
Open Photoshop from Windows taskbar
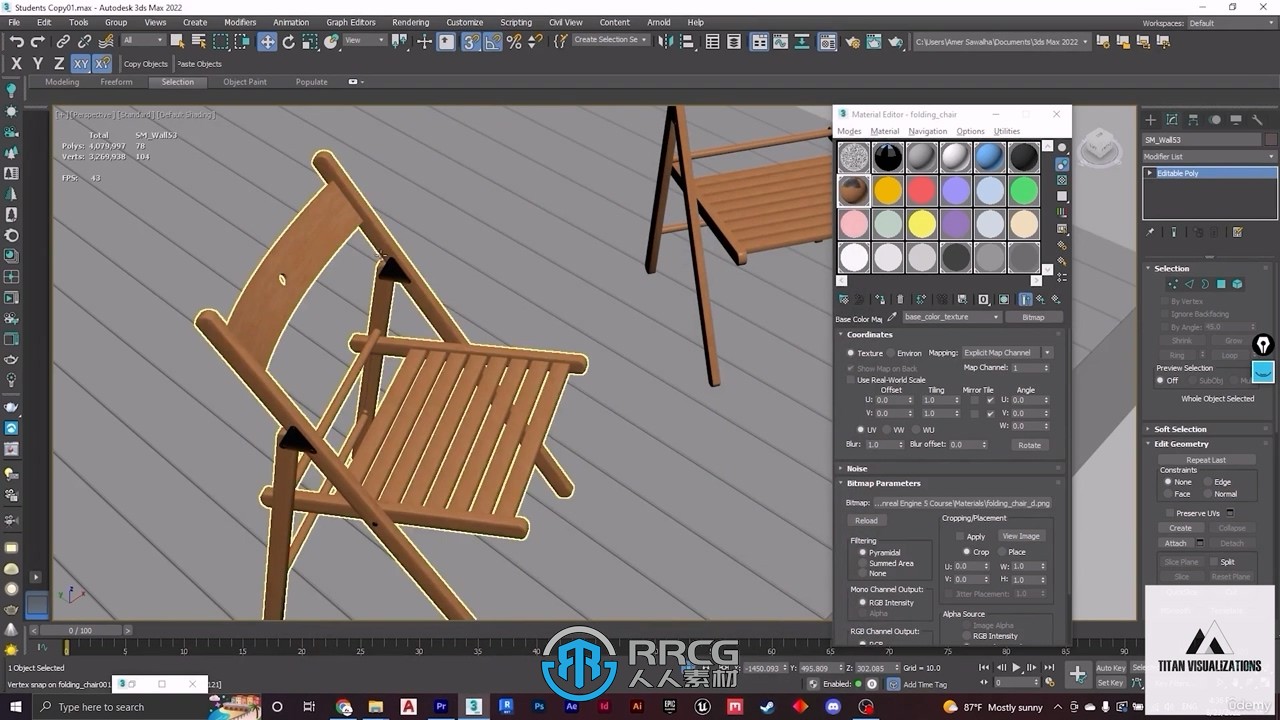[x=539, y=707]
